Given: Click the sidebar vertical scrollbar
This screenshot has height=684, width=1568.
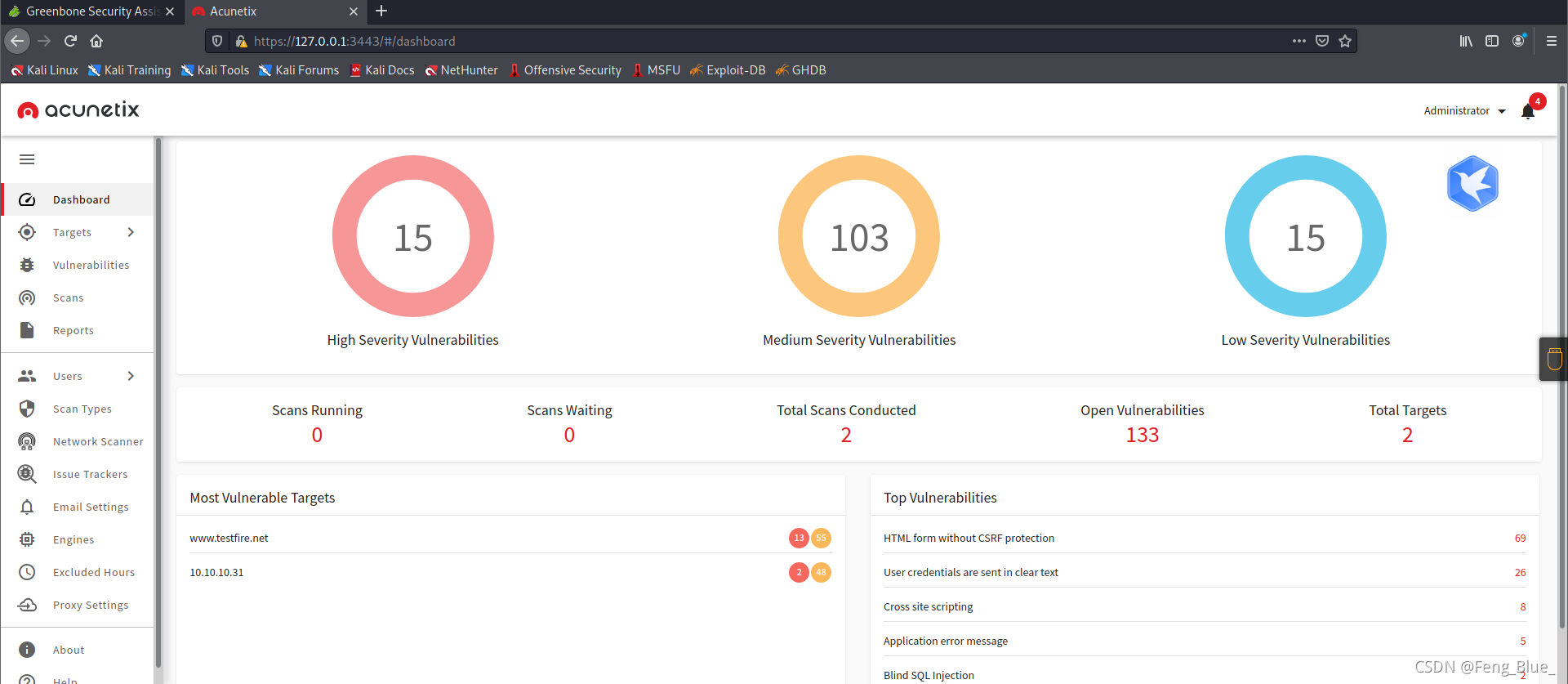Looking at the screenshot, I should click(158, 405).
